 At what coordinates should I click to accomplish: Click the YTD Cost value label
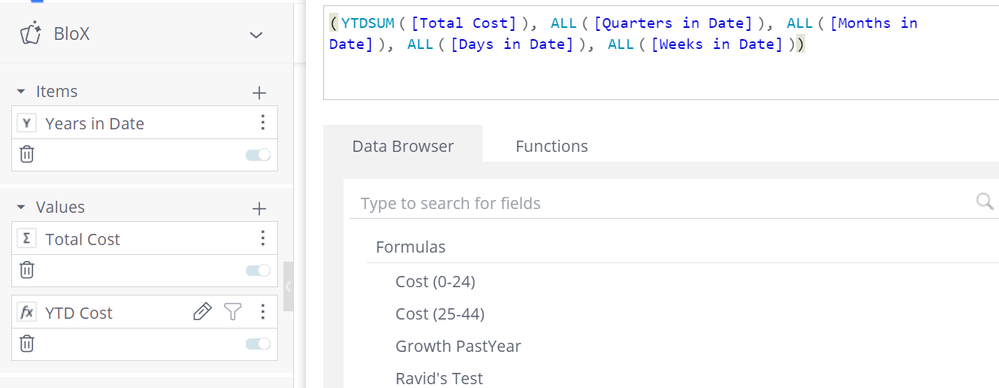point(78,313)
